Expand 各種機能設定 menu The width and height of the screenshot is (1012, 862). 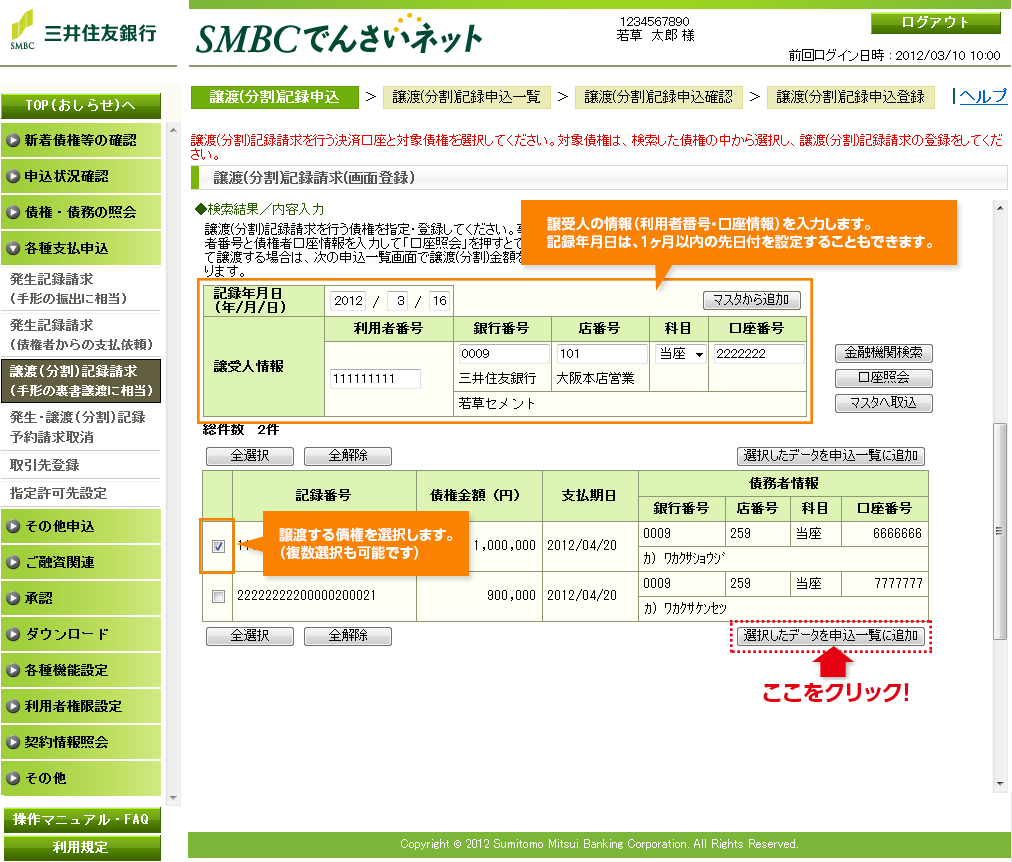81,670
